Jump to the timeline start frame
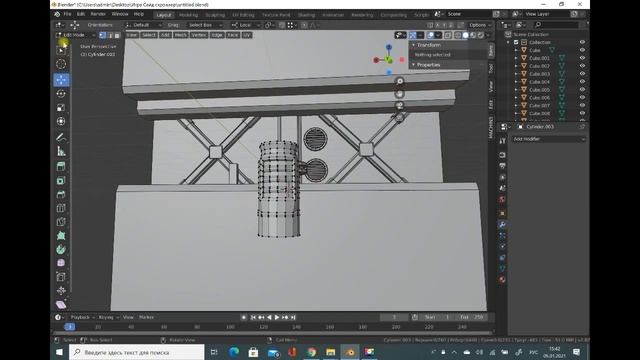The height and width of the screenshot is (360, 640). point(253,317)
